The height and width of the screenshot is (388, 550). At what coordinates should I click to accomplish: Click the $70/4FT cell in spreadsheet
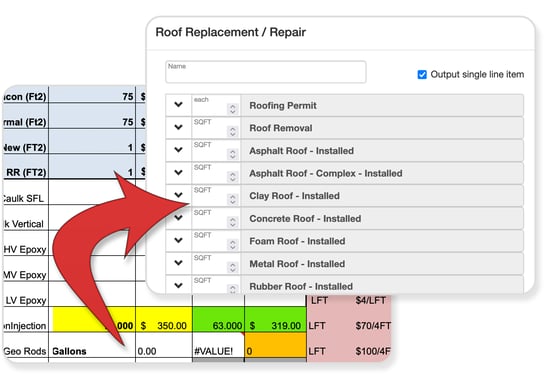(x=373, y=326)
